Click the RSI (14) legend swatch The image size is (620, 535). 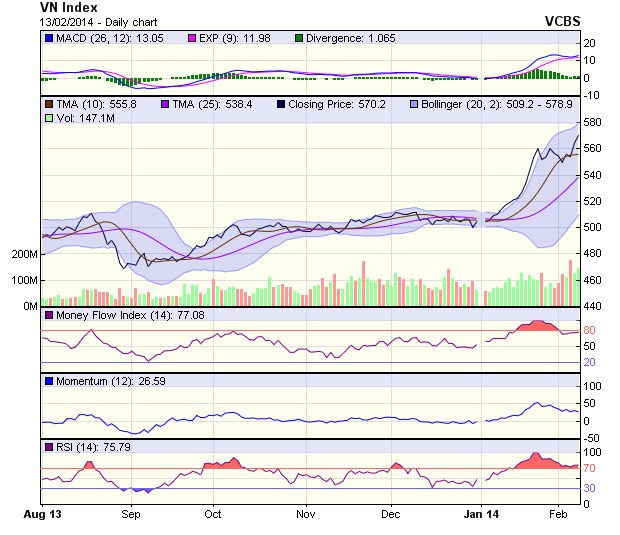[x=49, y=447]
